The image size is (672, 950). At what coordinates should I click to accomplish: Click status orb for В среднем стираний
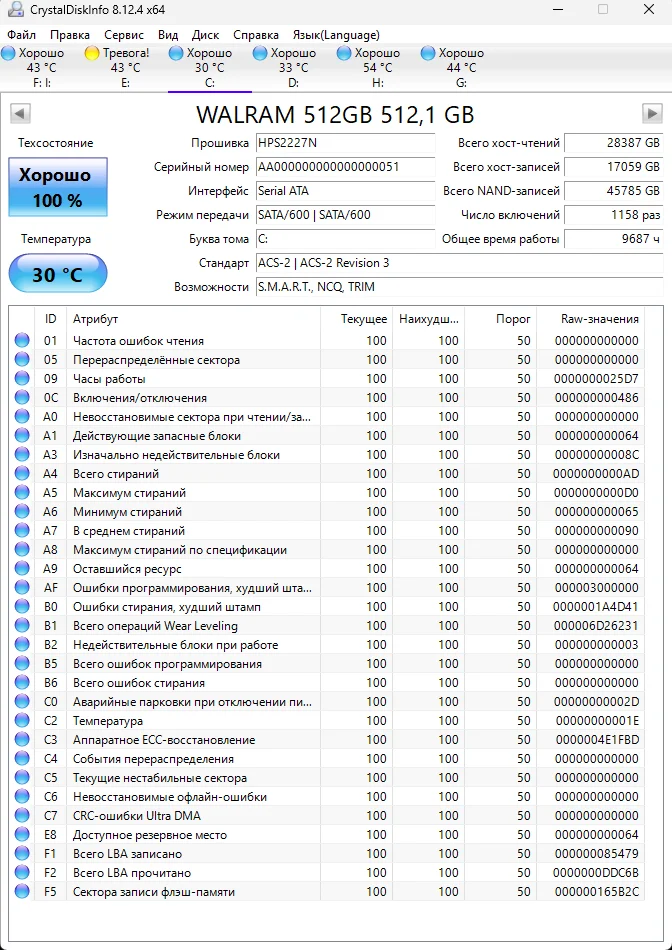(x=22, y=531)
